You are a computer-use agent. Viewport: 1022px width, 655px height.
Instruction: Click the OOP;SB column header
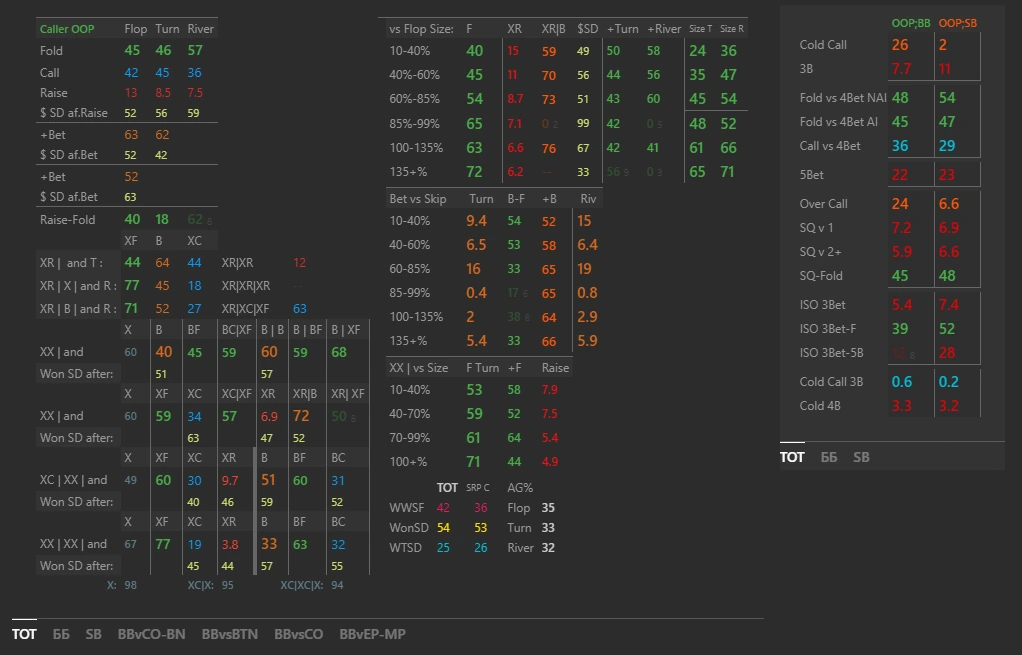pos(958,22)
